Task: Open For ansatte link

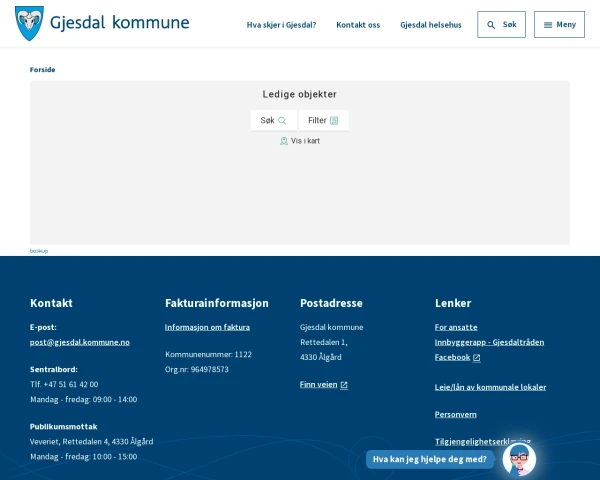Action: point(456,327)
